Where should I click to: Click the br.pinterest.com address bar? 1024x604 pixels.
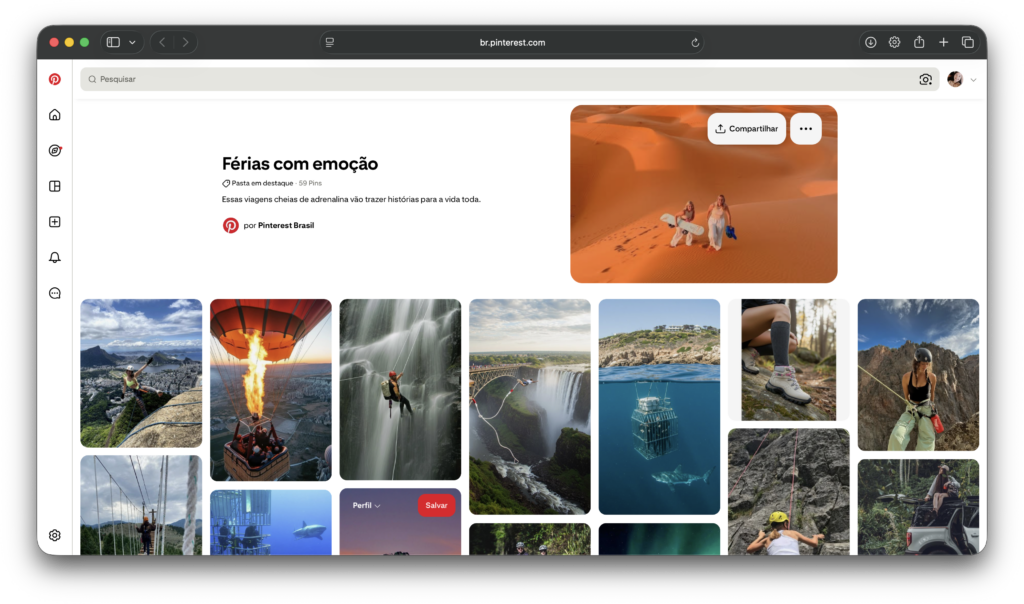tap(512, 42)
